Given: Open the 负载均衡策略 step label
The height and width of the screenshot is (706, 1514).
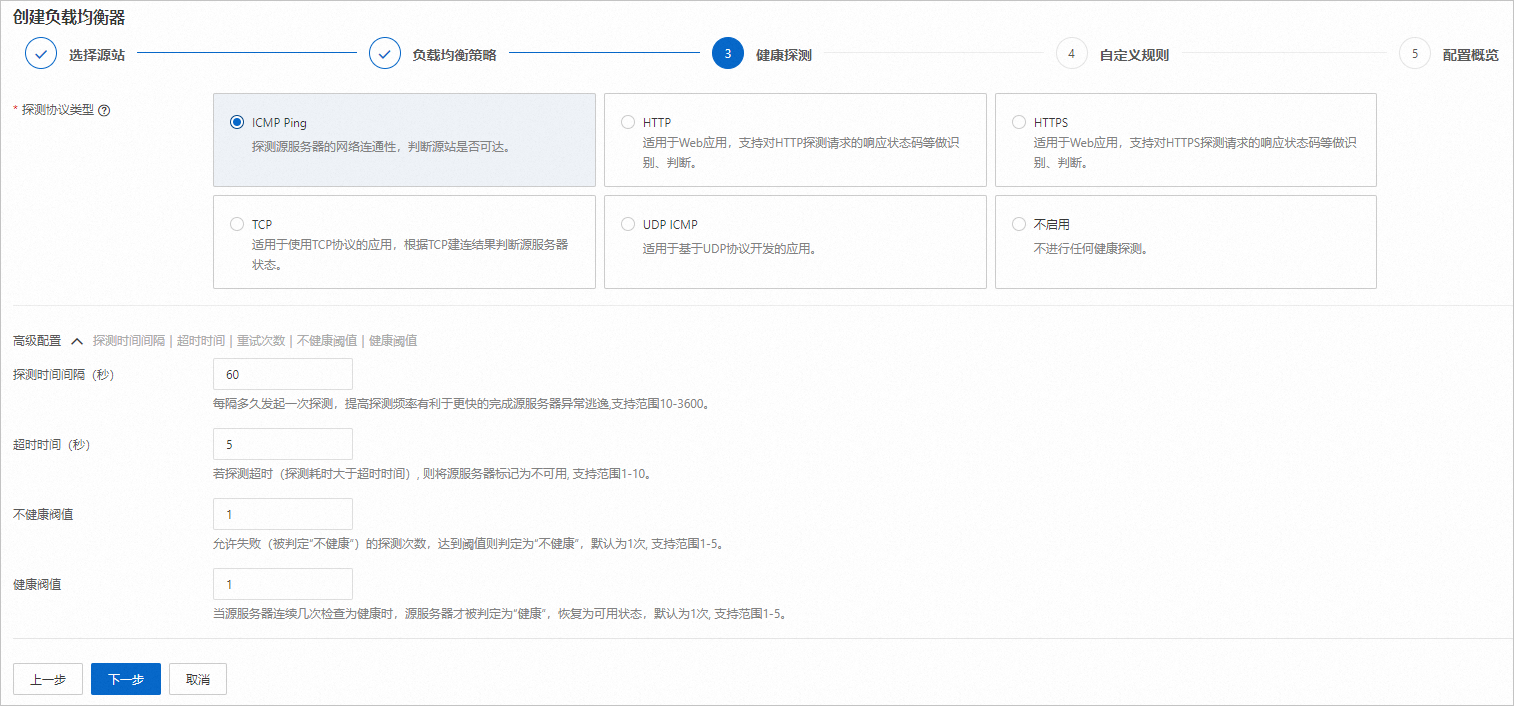Looking at the screenshot, I should click(x=455, y=55).
